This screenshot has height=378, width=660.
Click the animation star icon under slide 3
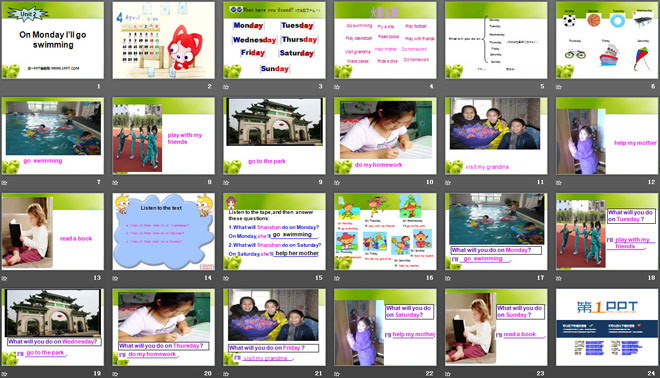click(x=226, y=87)
